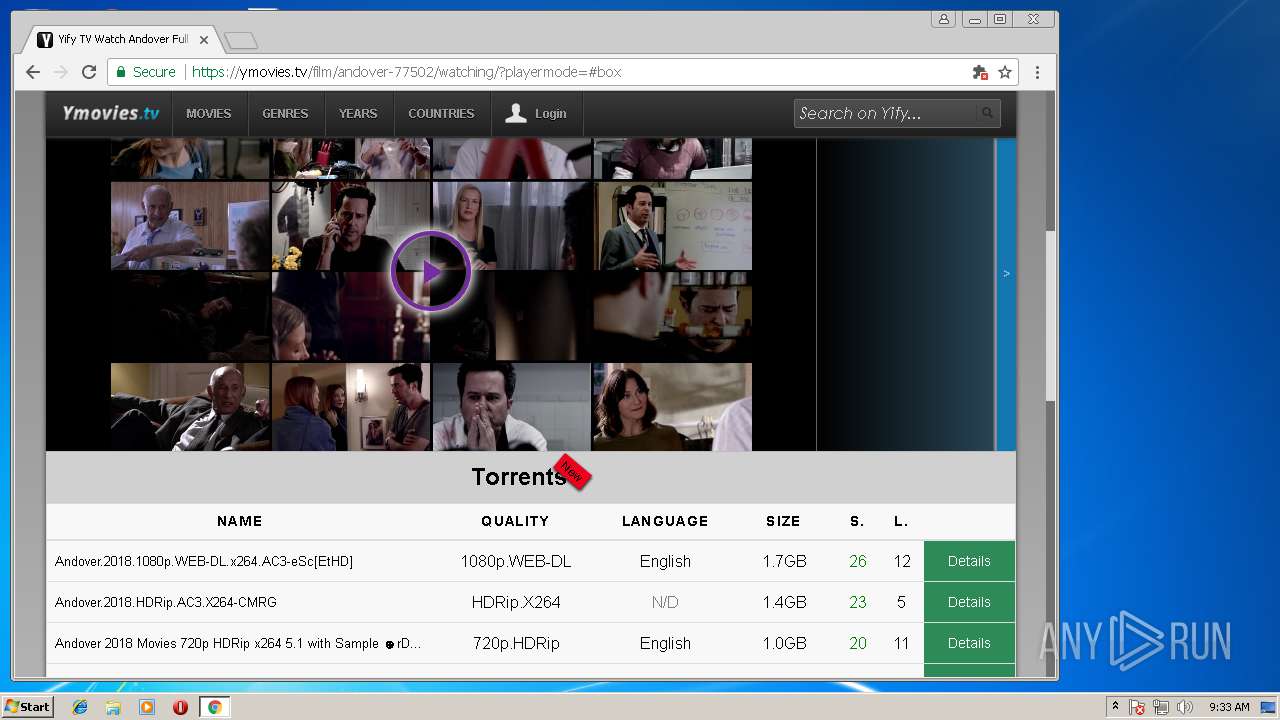Click the LANGUAGE column header
Screen dimensions: 1280x720
tap(665, 521)
